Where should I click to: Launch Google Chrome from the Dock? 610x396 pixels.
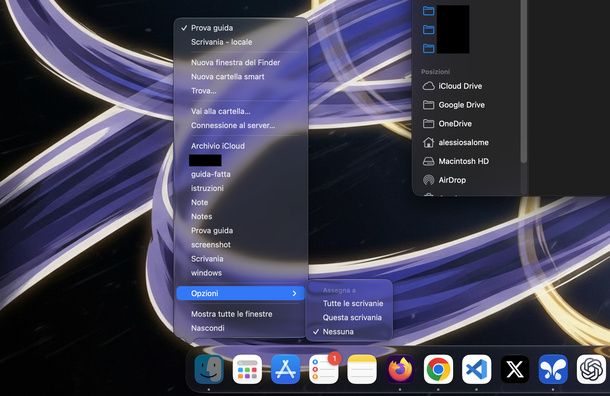pos(438,369)
